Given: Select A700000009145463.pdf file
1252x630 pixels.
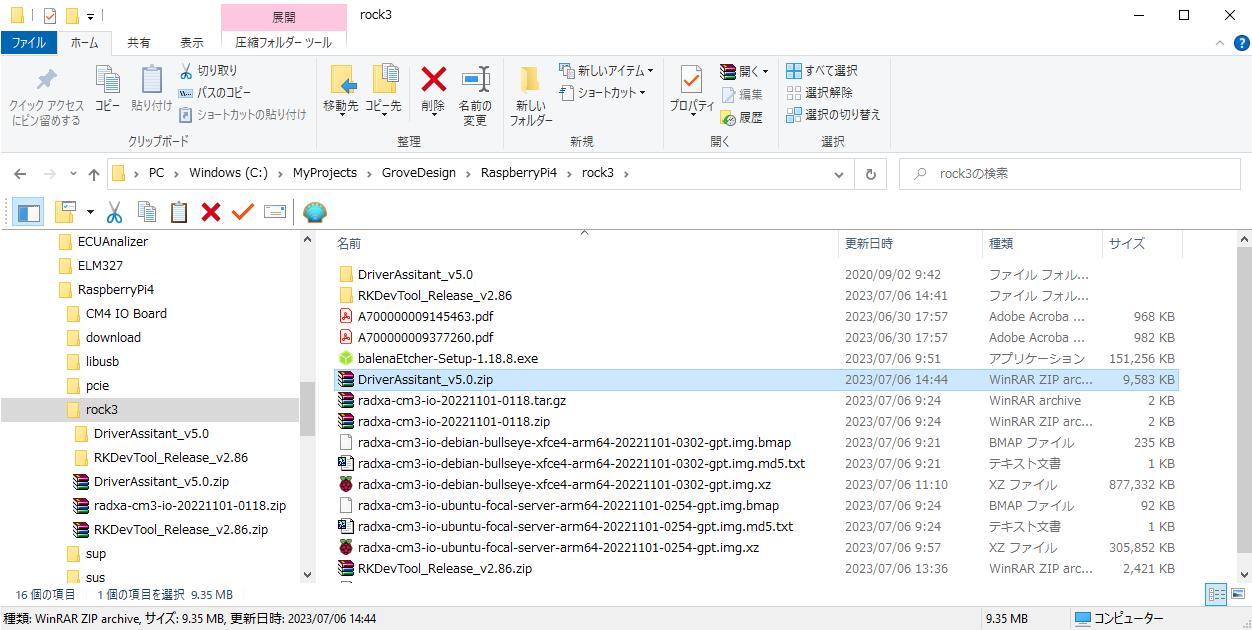Looking at the screenshot, I should tap(425, 316).
